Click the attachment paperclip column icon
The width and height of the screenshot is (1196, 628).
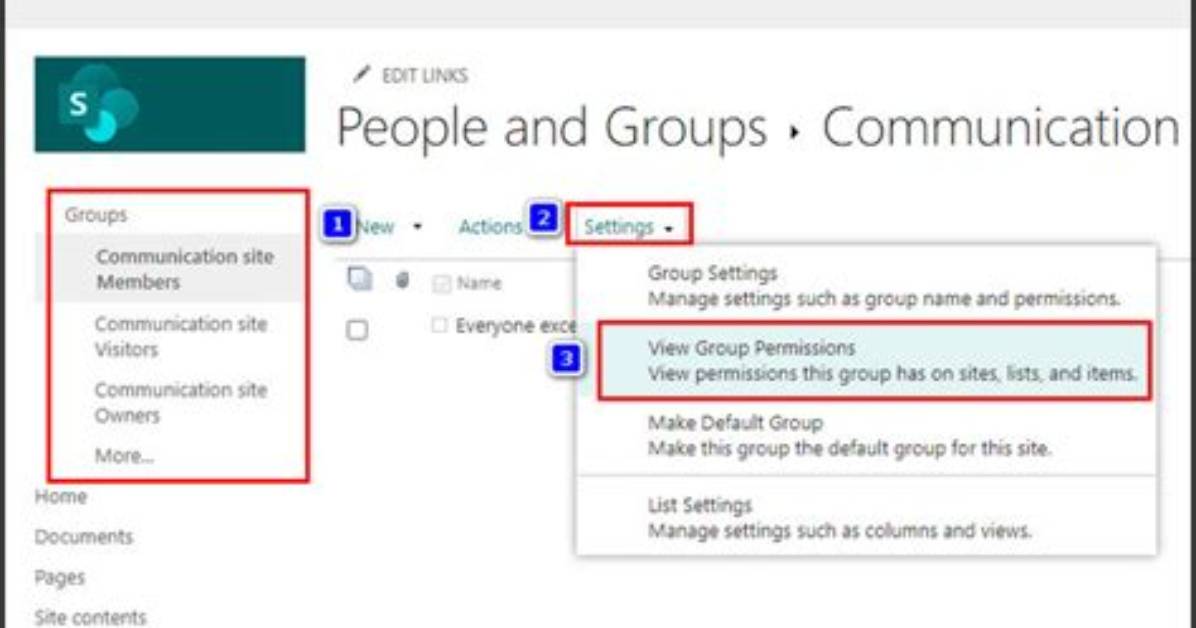(402, 281)
